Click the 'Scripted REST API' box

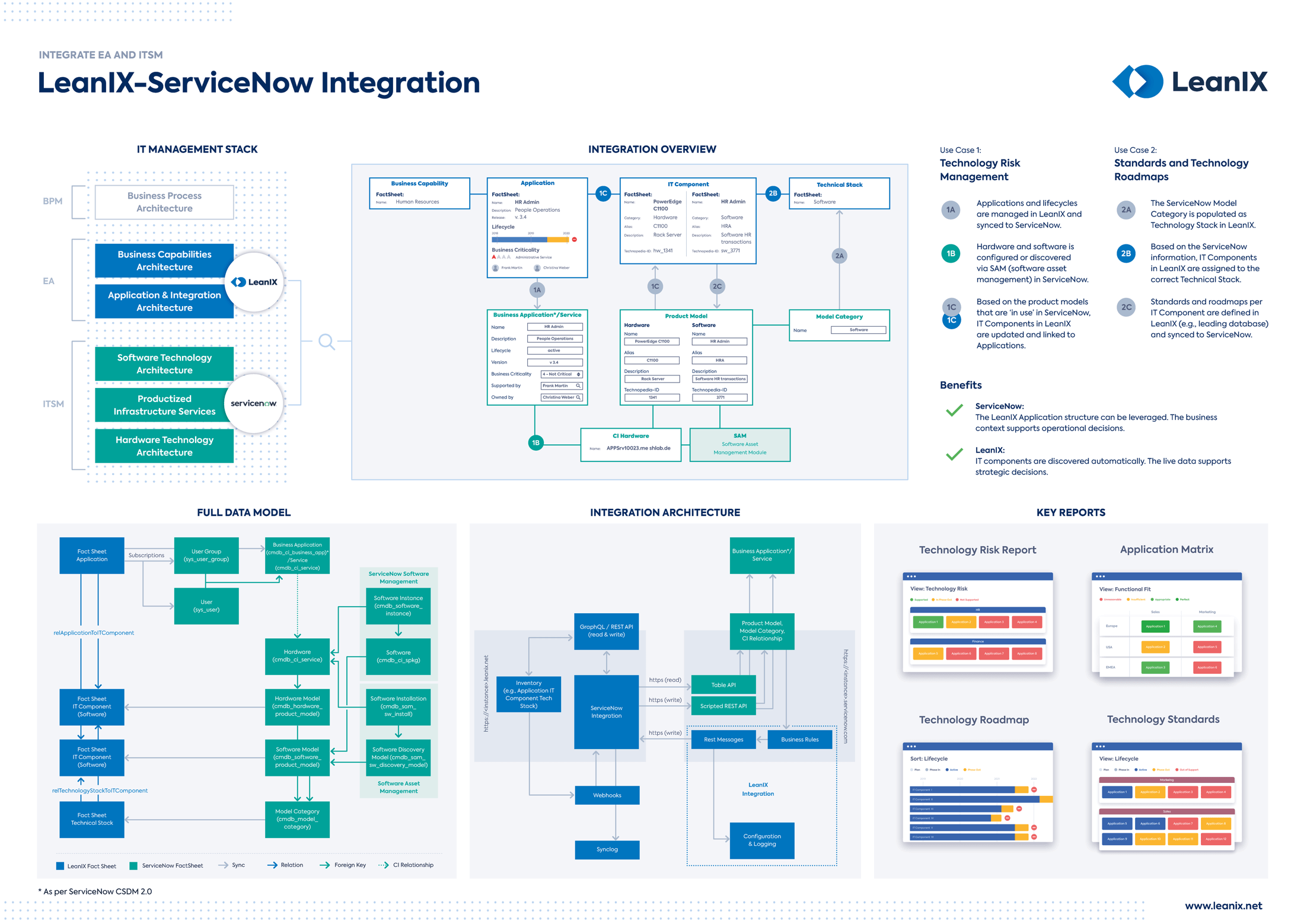(723, 706)
